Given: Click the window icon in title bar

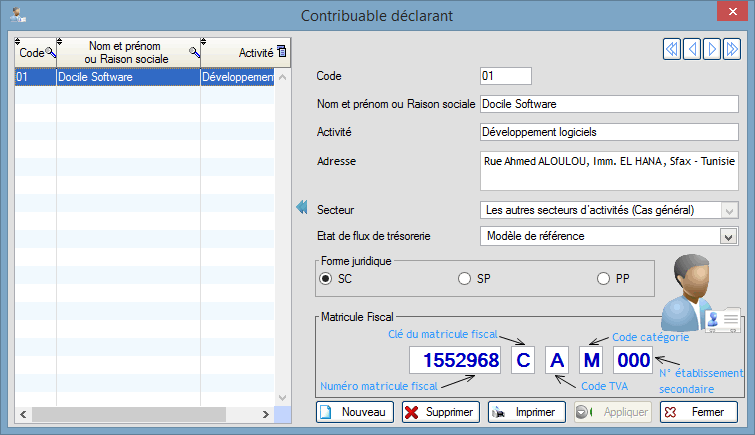Looking at the screenshot, I should [18, 15].
